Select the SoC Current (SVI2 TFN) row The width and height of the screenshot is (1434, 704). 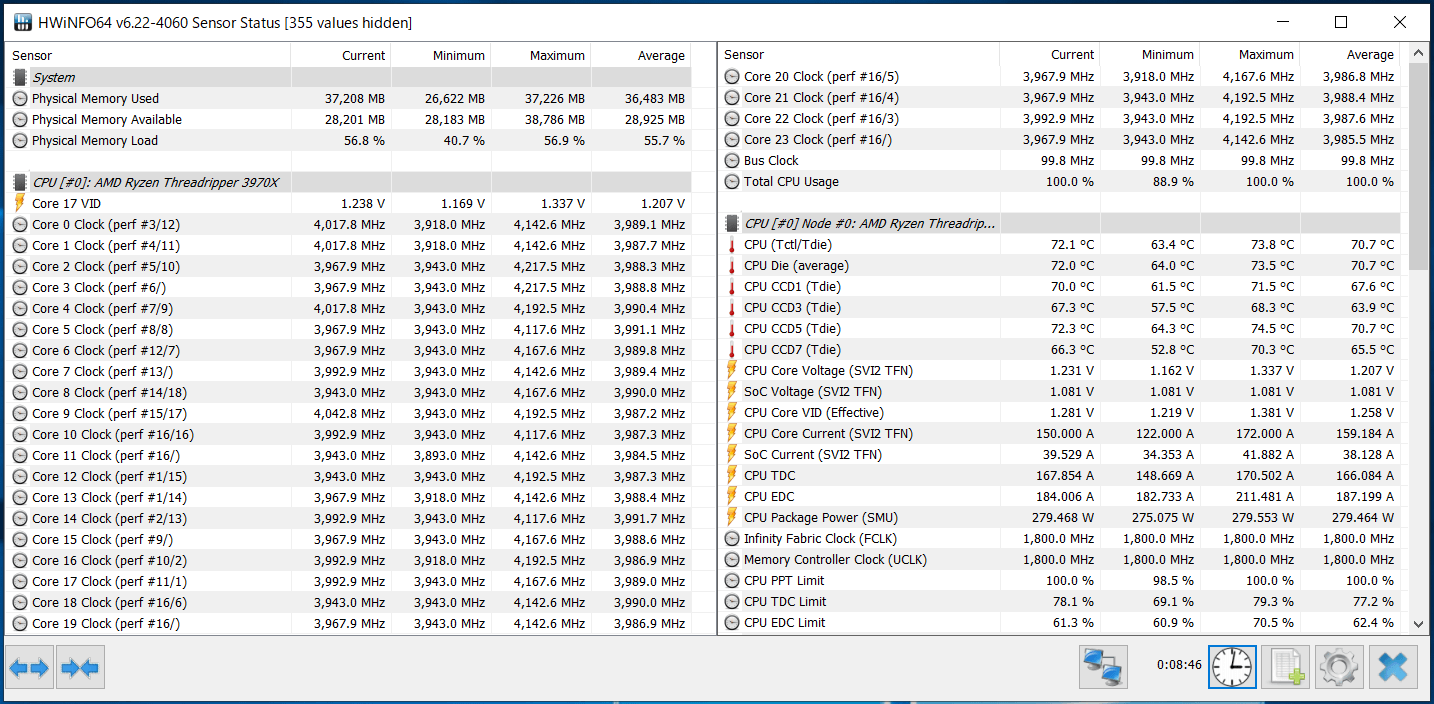pos(1059,455)
